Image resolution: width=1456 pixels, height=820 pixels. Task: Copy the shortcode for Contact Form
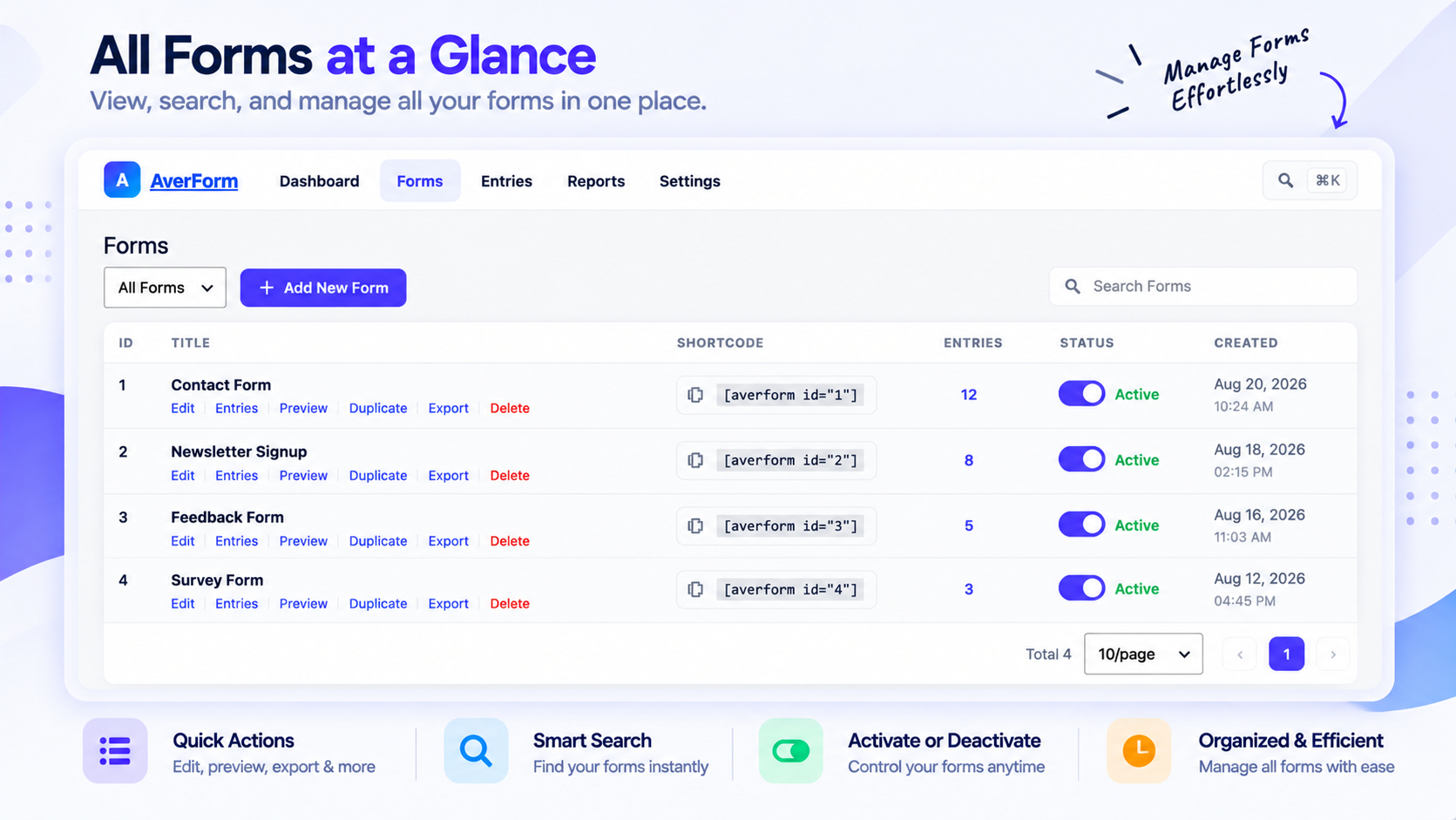(695, 395)
